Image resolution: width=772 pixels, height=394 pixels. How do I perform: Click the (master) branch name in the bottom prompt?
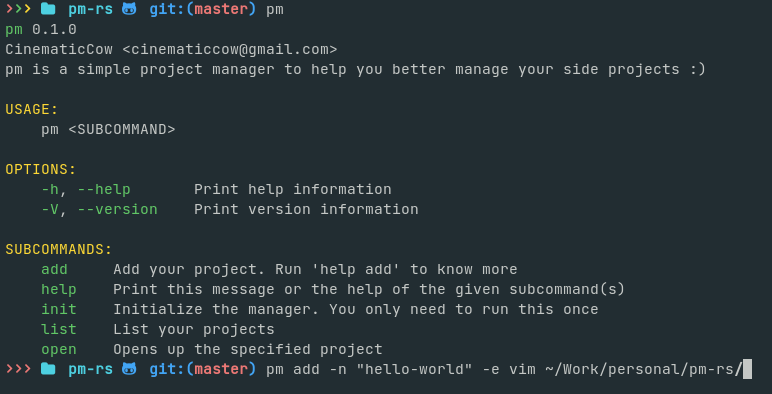coord(221,369)
